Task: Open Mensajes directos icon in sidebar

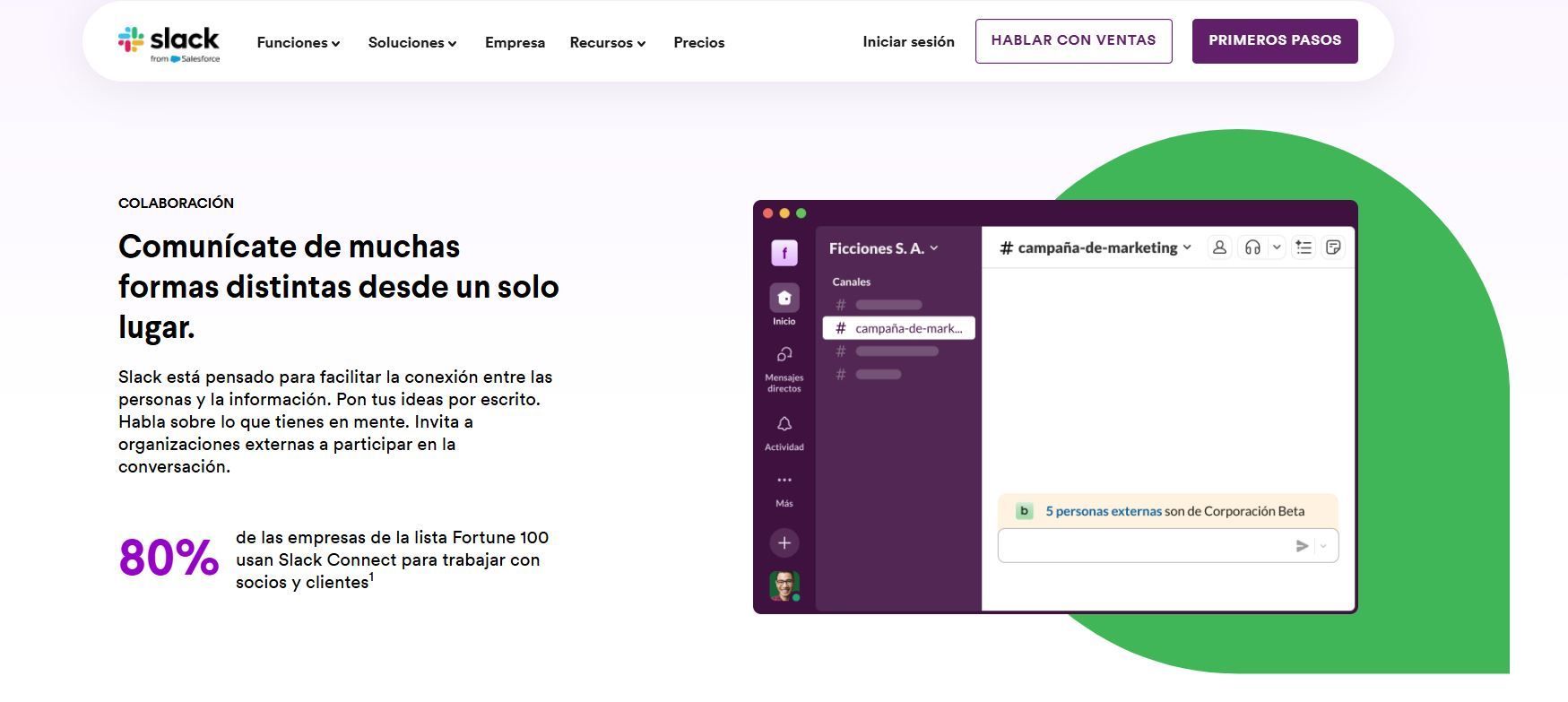Action: click(x=784, y=355)
